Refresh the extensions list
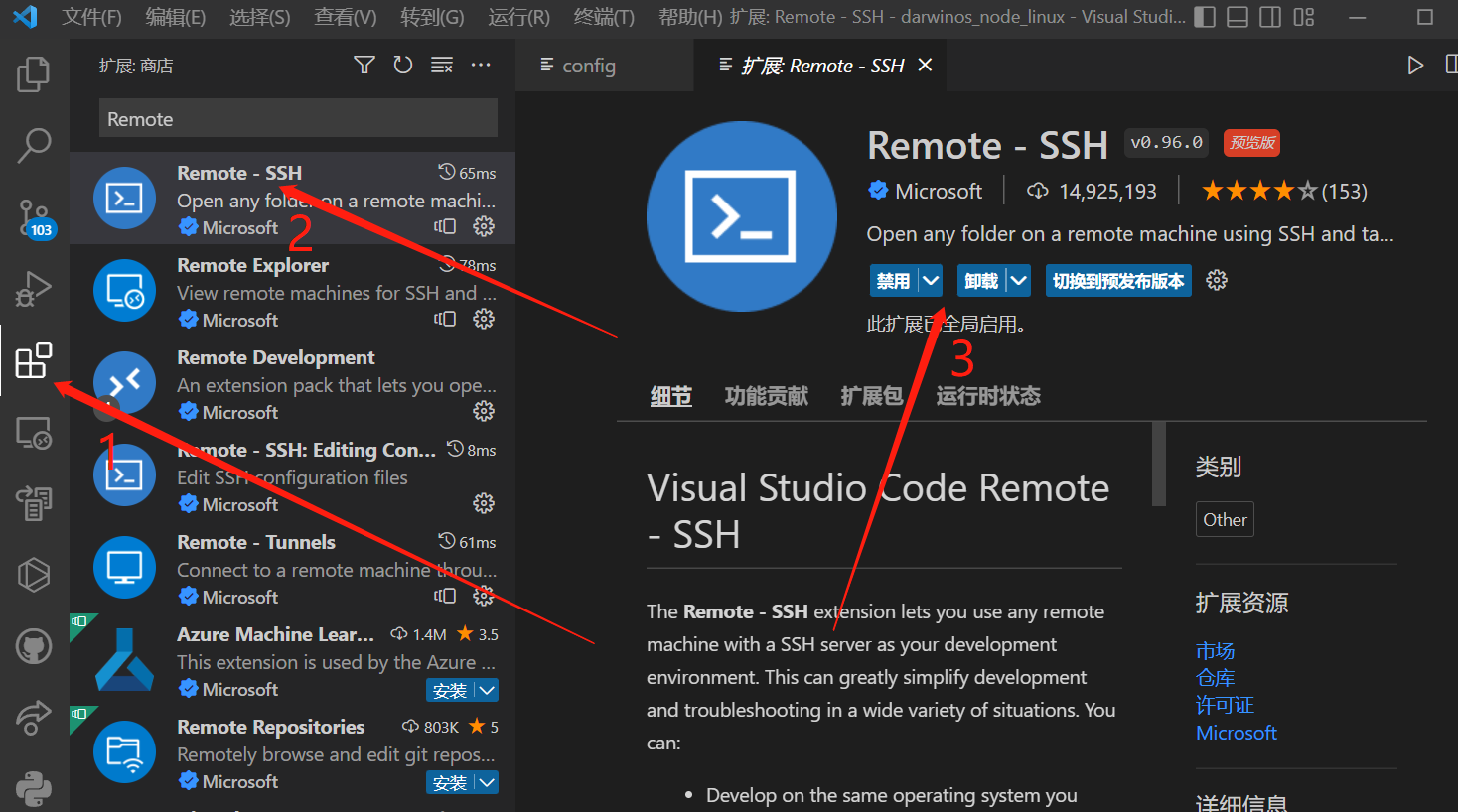This screenshot has width=1458, height=812. 403,65
